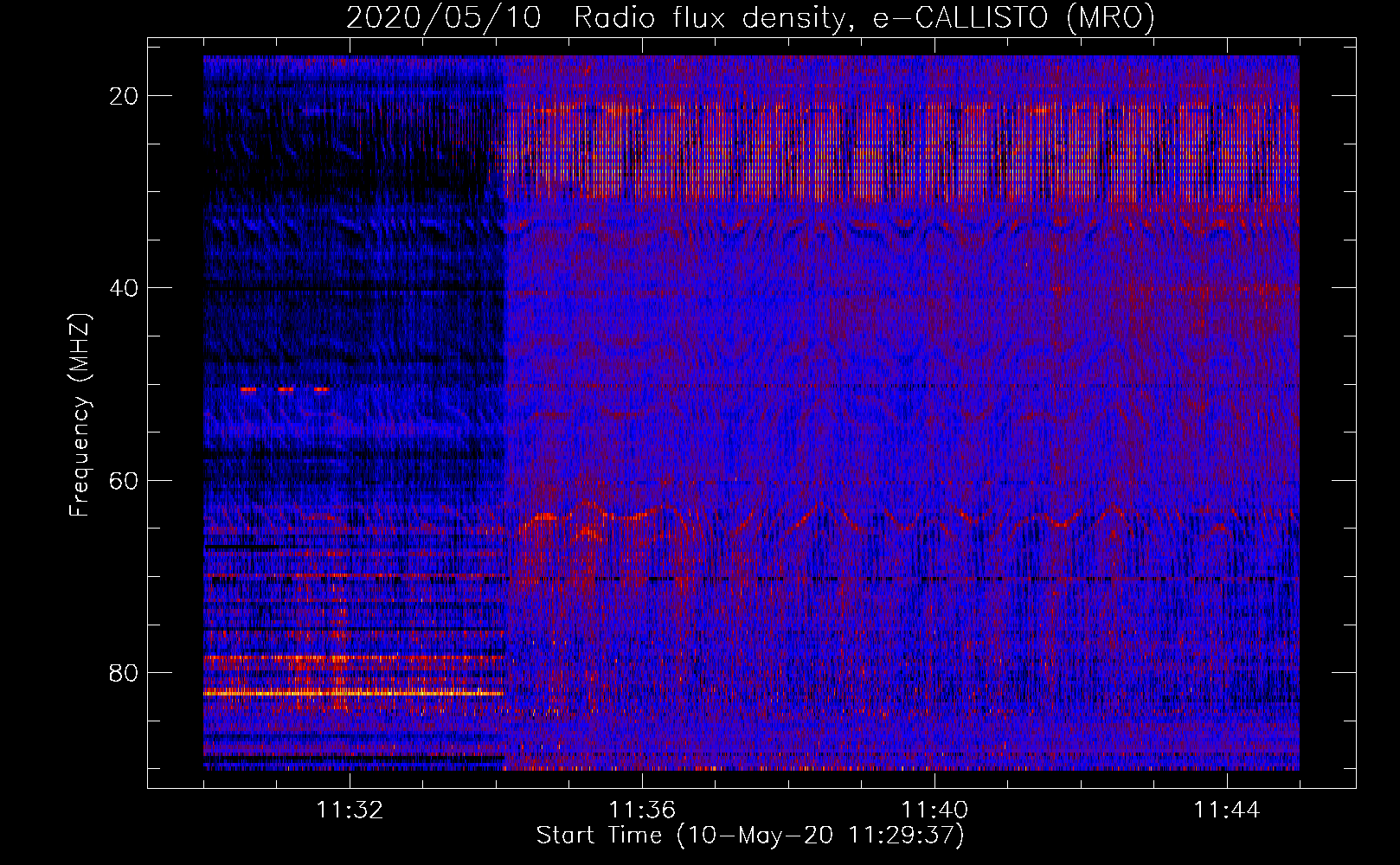
Task: Click the red dashed segment near 50 MHz
Action: [286, 389]
